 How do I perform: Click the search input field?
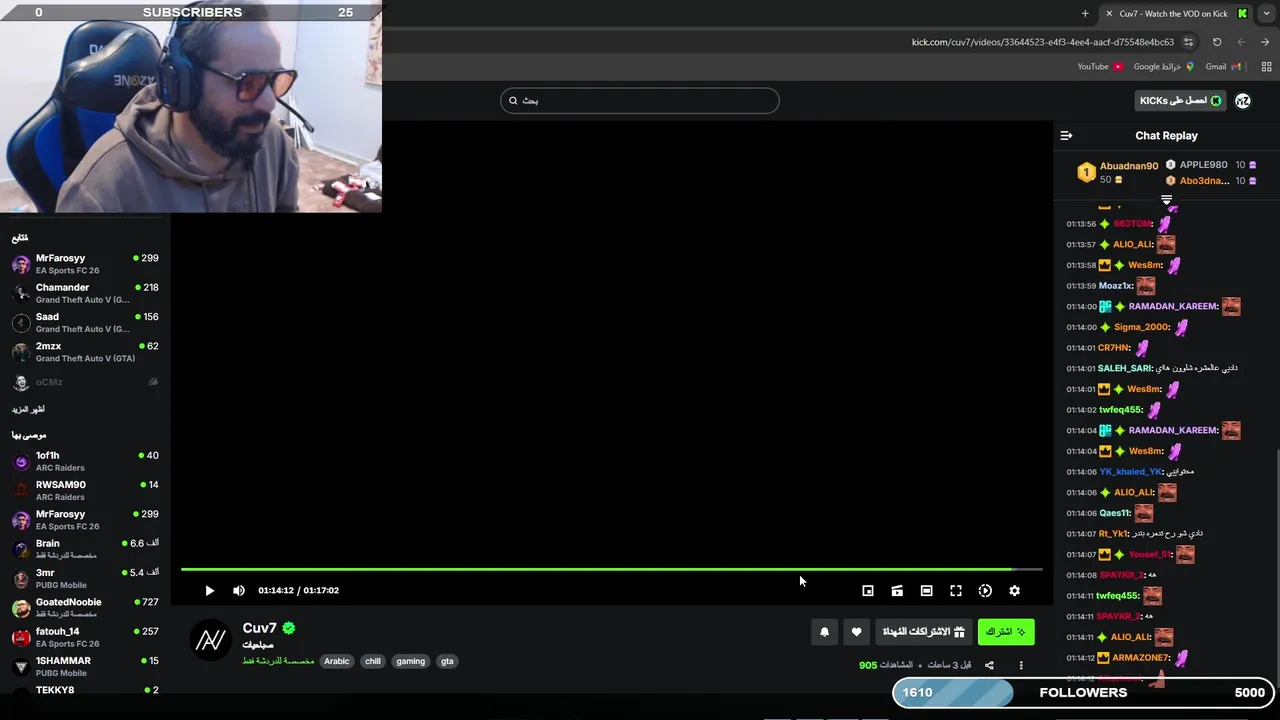click(639, 100)
